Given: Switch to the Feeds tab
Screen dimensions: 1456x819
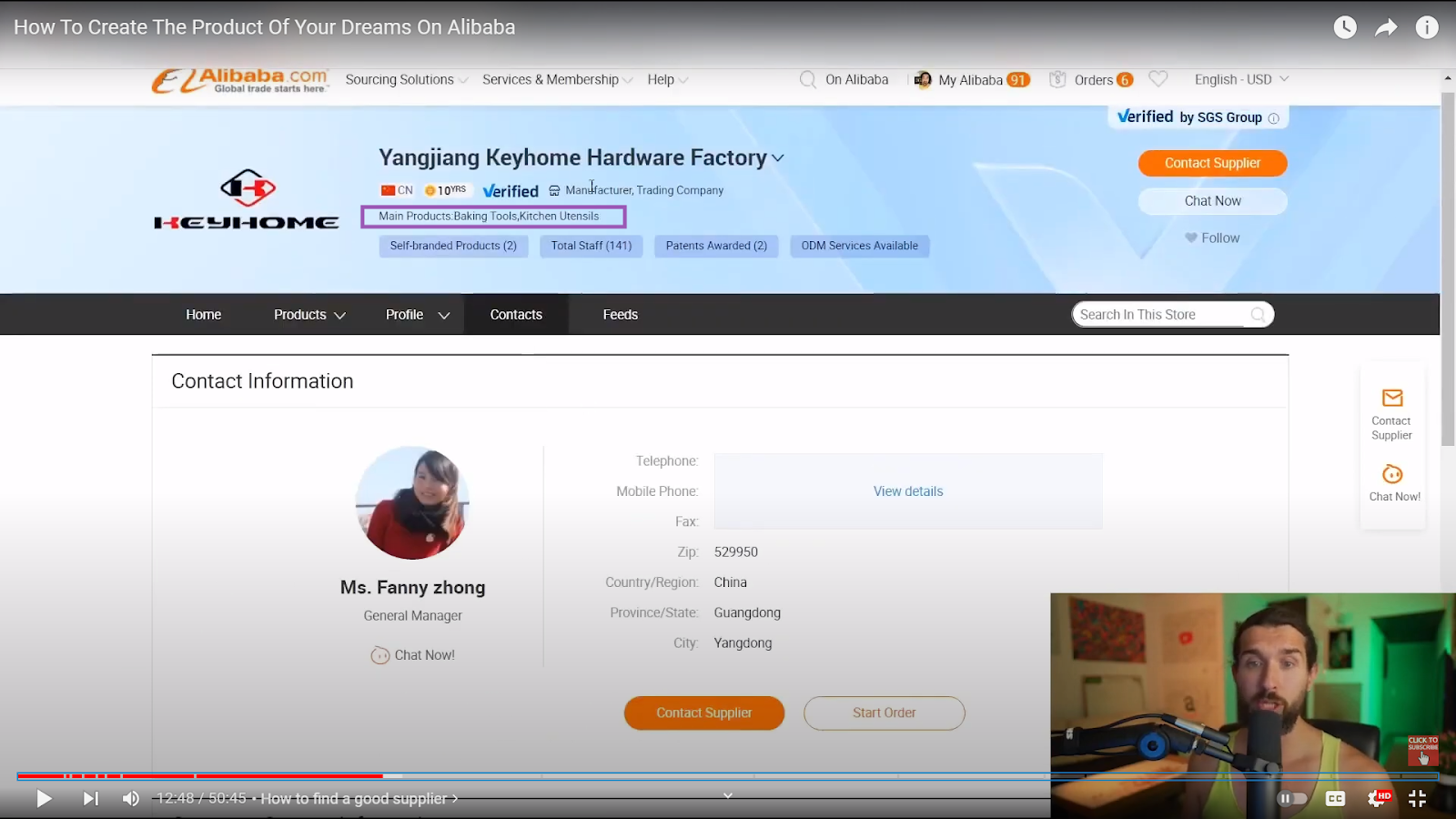Looking at the screenshot, I should 621,315.
